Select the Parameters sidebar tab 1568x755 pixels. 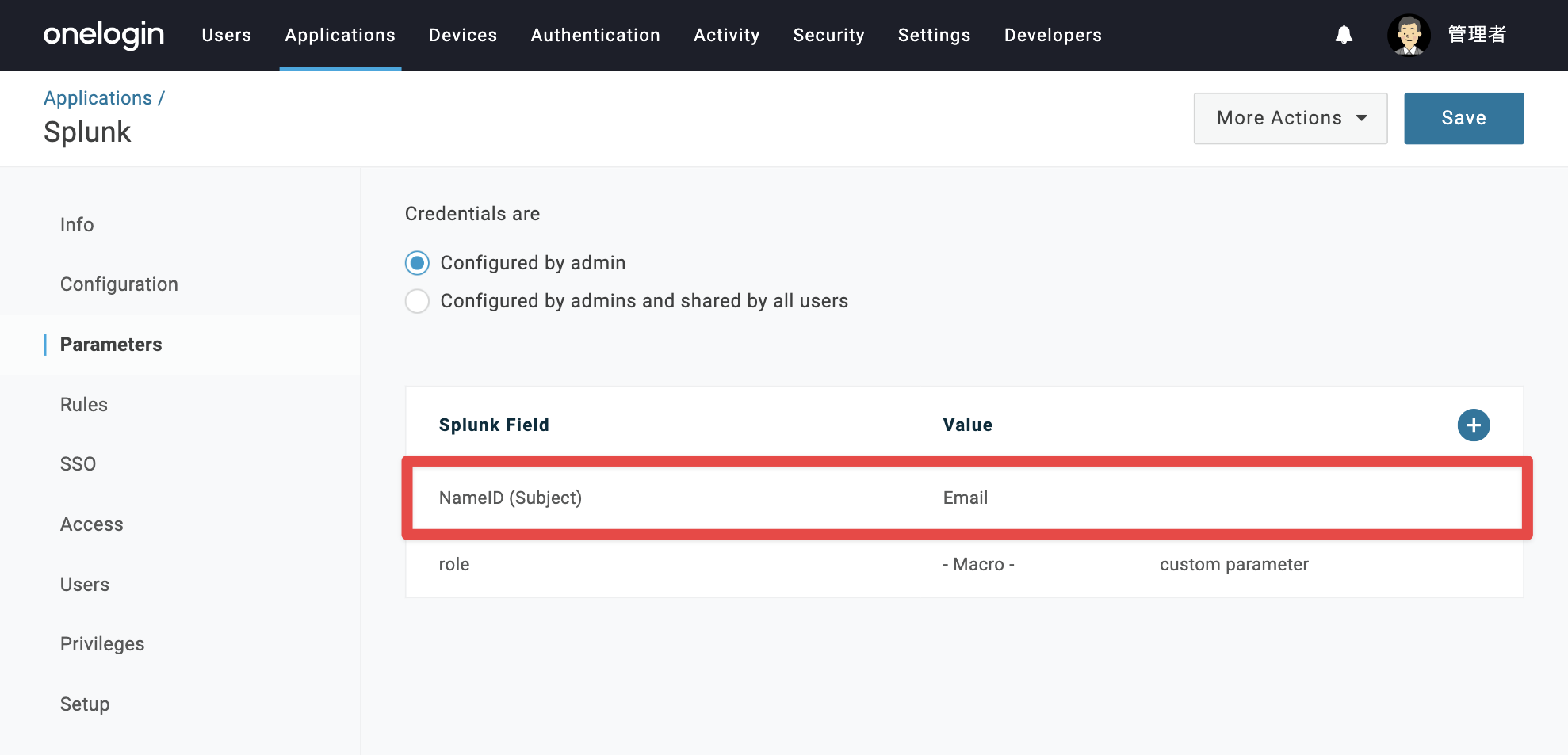pyautogui.click(x=111, y=345)
